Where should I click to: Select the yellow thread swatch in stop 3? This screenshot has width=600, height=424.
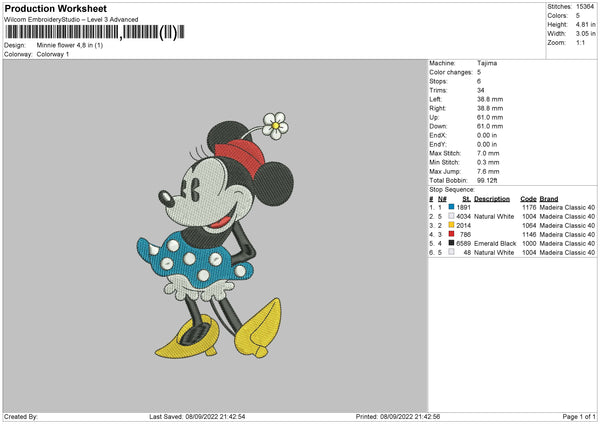coord(452,225)
